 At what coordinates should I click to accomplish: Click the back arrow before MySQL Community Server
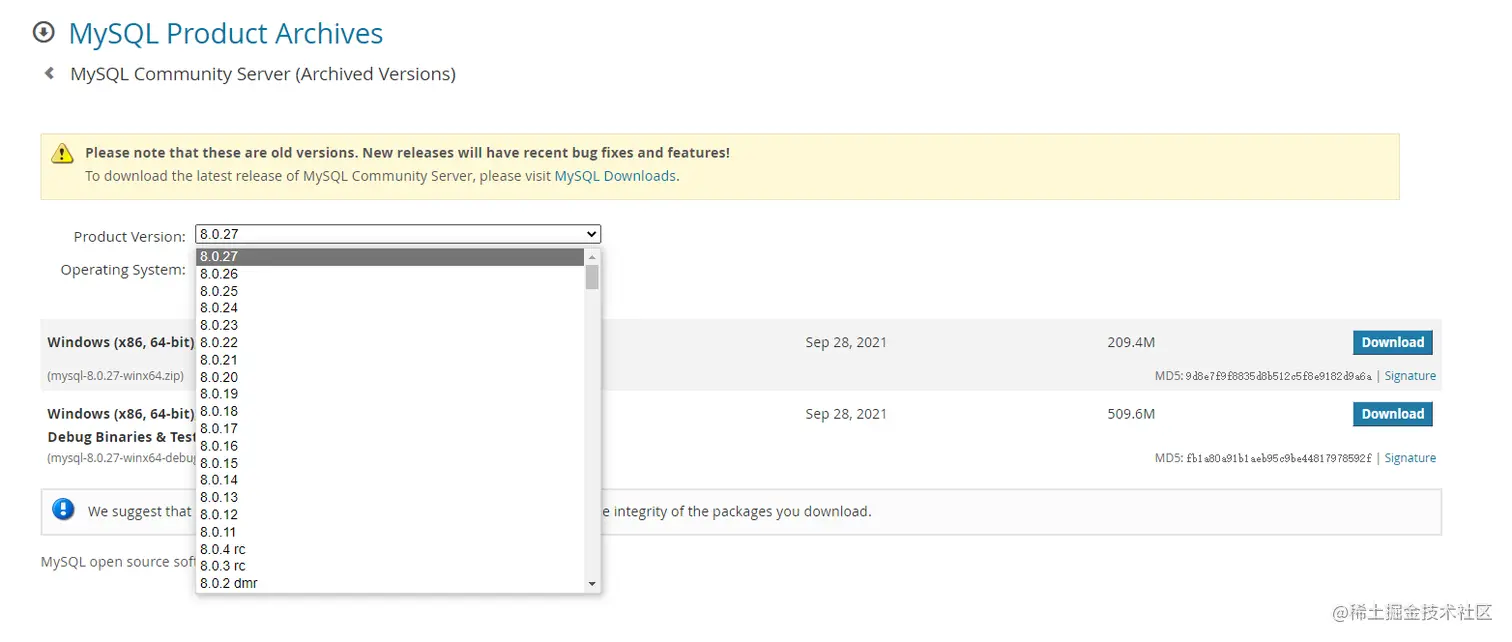49,73
